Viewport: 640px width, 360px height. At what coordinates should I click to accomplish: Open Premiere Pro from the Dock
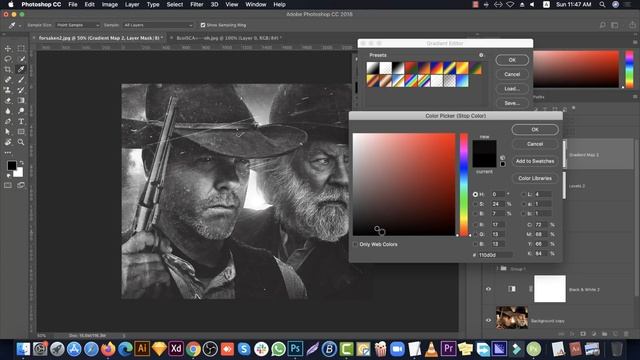pyautogui.click(x=448, y=349)
